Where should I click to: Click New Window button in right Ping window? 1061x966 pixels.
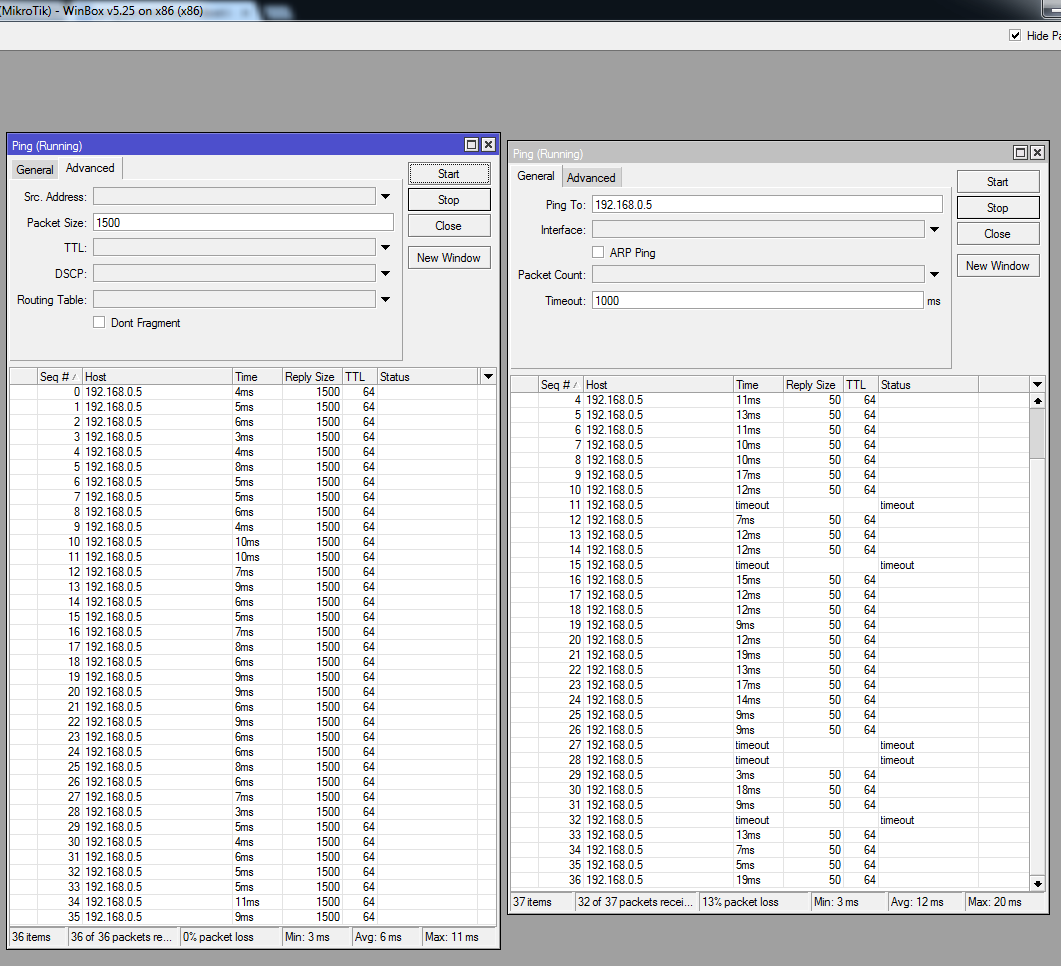[997, 266]
